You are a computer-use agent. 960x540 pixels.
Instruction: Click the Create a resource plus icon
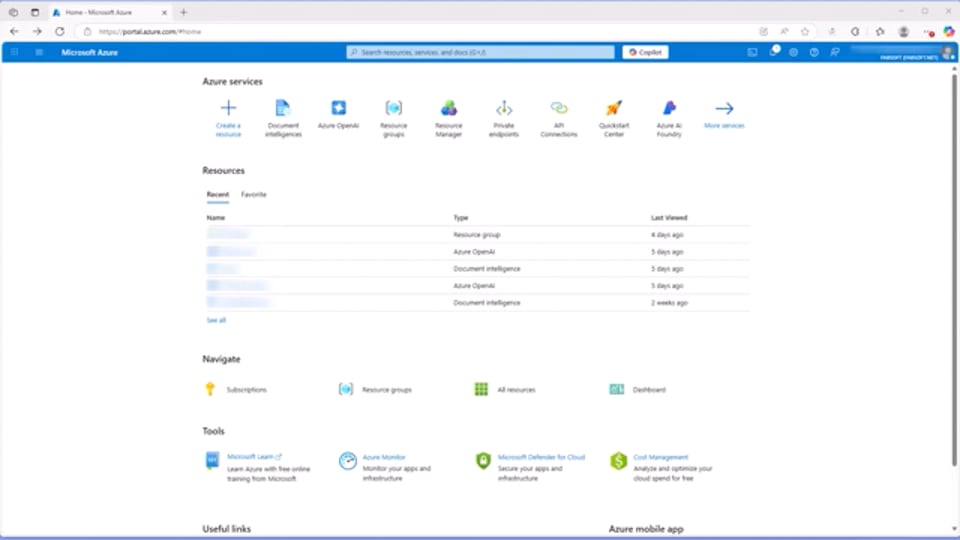point(228,108)
